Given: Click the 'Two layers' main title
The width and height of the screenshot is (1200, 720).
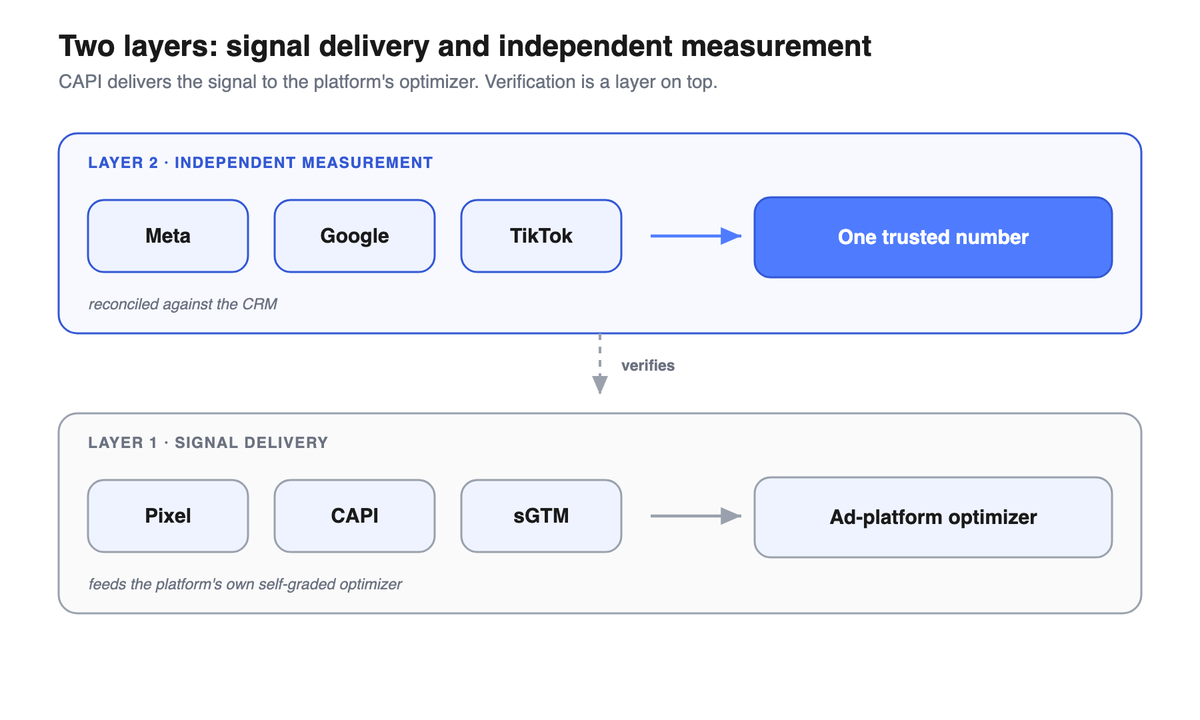Looking at the screenshot, I should (465, 46).
